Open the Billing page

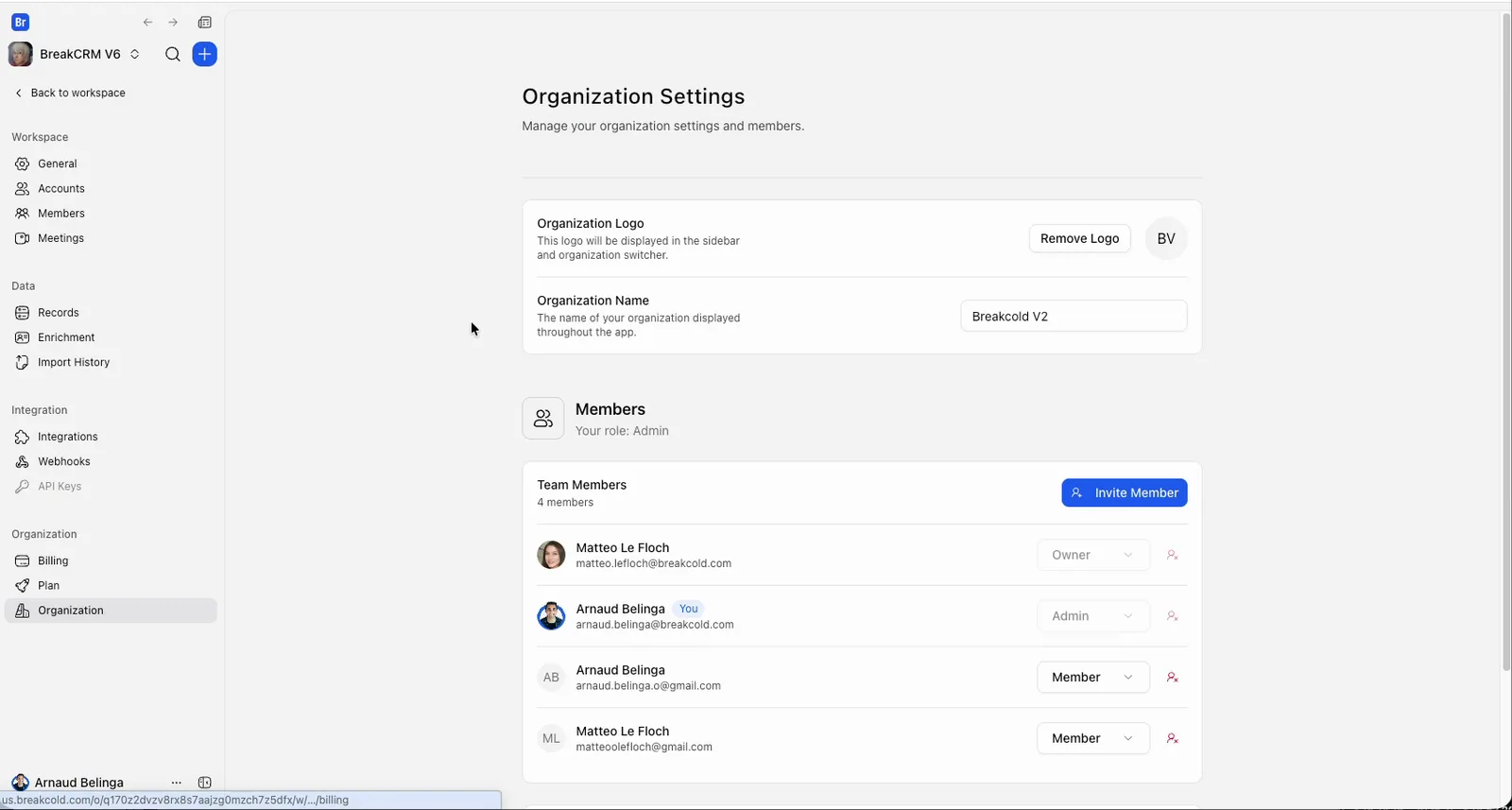[x=111, y=560]
